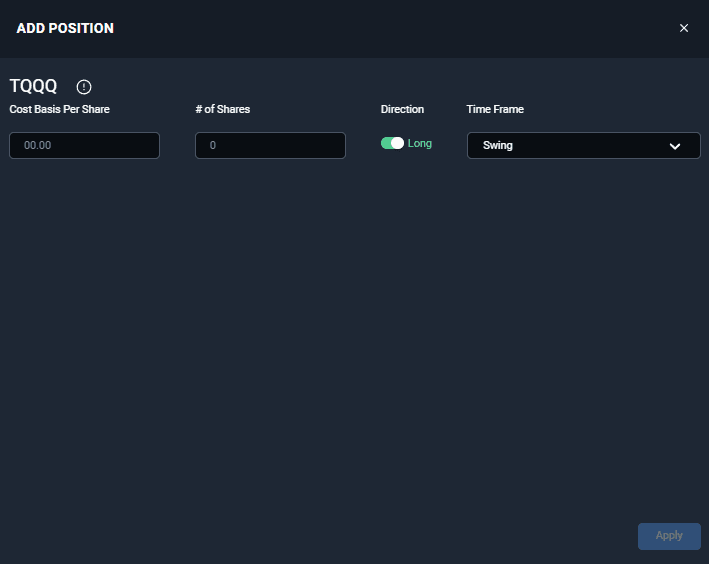
Task: Focus the Cost Basis Per Share field
Action: pyautogui.click(x=85, y=145)
